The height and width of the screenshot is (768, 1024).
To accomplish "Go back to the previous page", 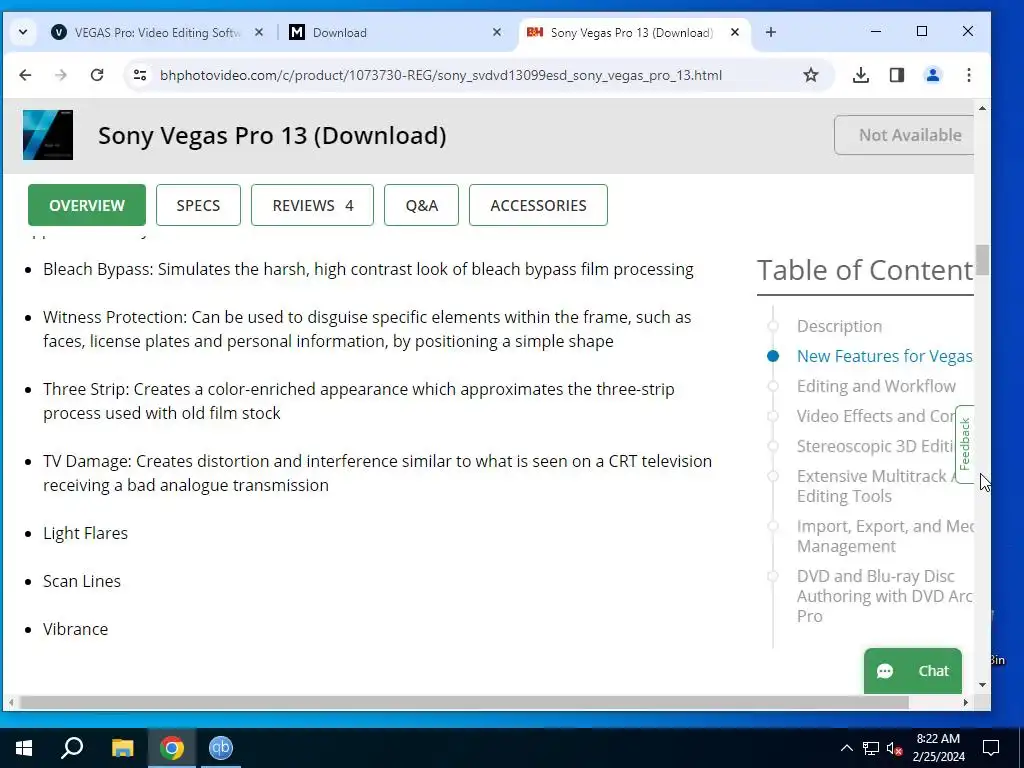I will point(25,75).
